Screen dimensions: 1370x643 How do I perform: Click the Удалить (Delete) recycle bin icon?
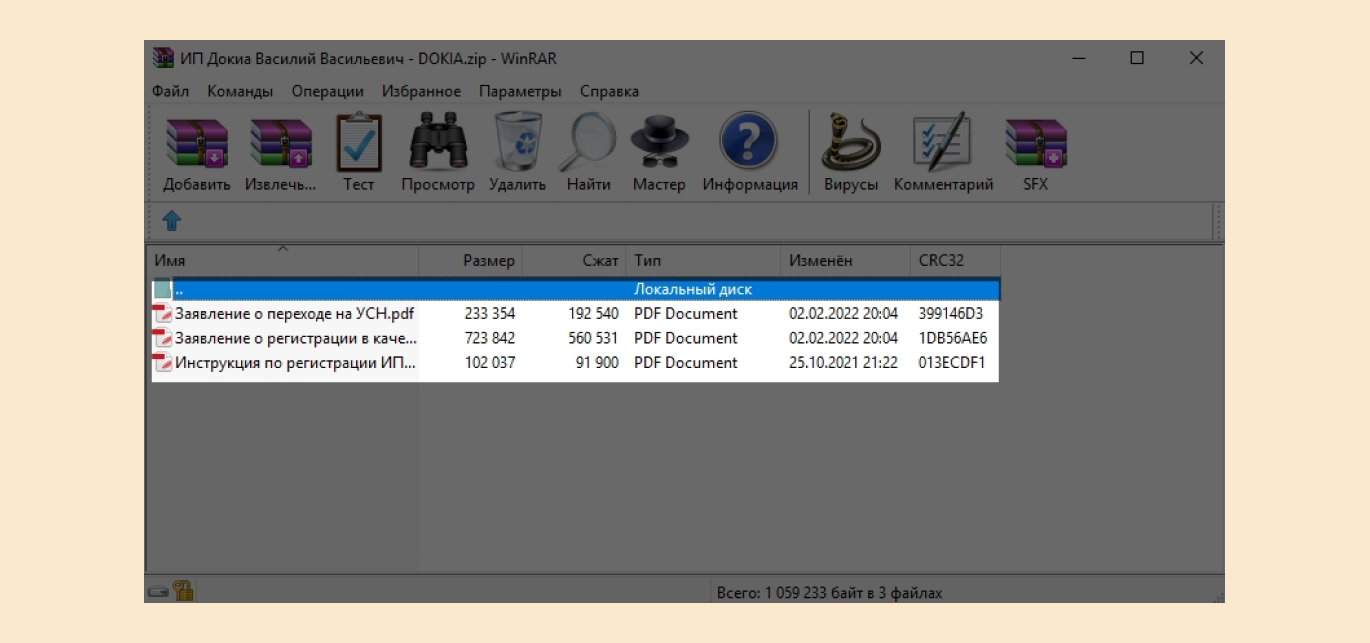[x=517, y=145]
